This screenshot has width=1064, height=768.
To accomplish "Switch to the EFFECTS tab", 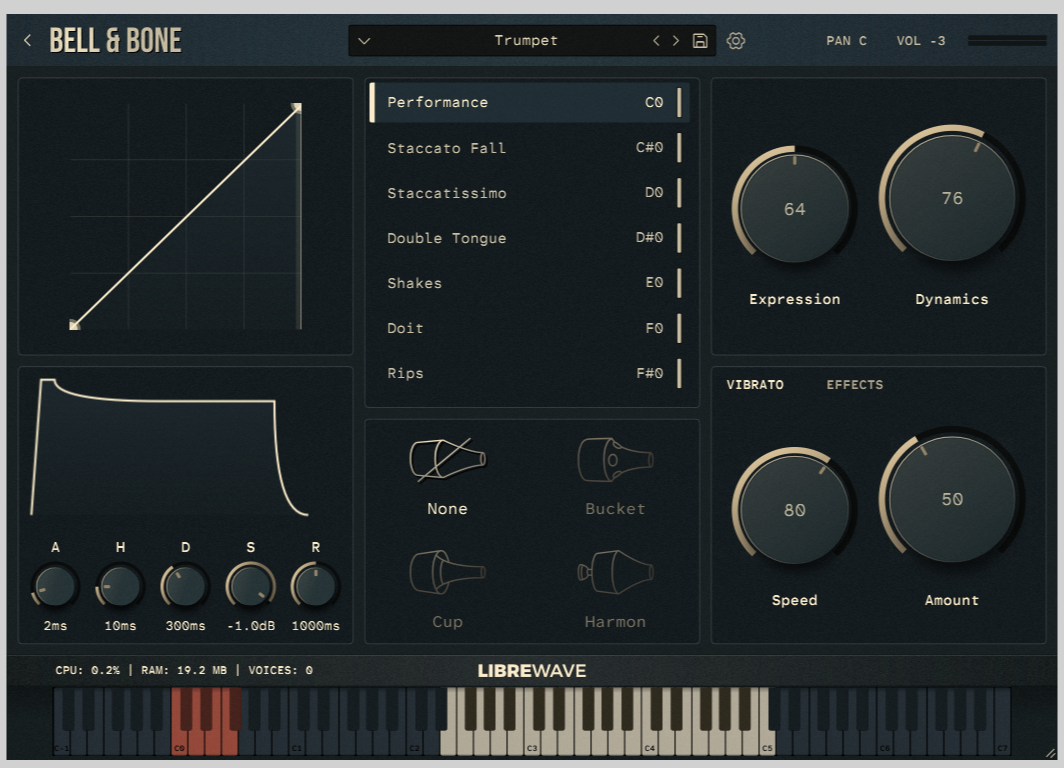I will pyautogui.click(x=854, y=385).
